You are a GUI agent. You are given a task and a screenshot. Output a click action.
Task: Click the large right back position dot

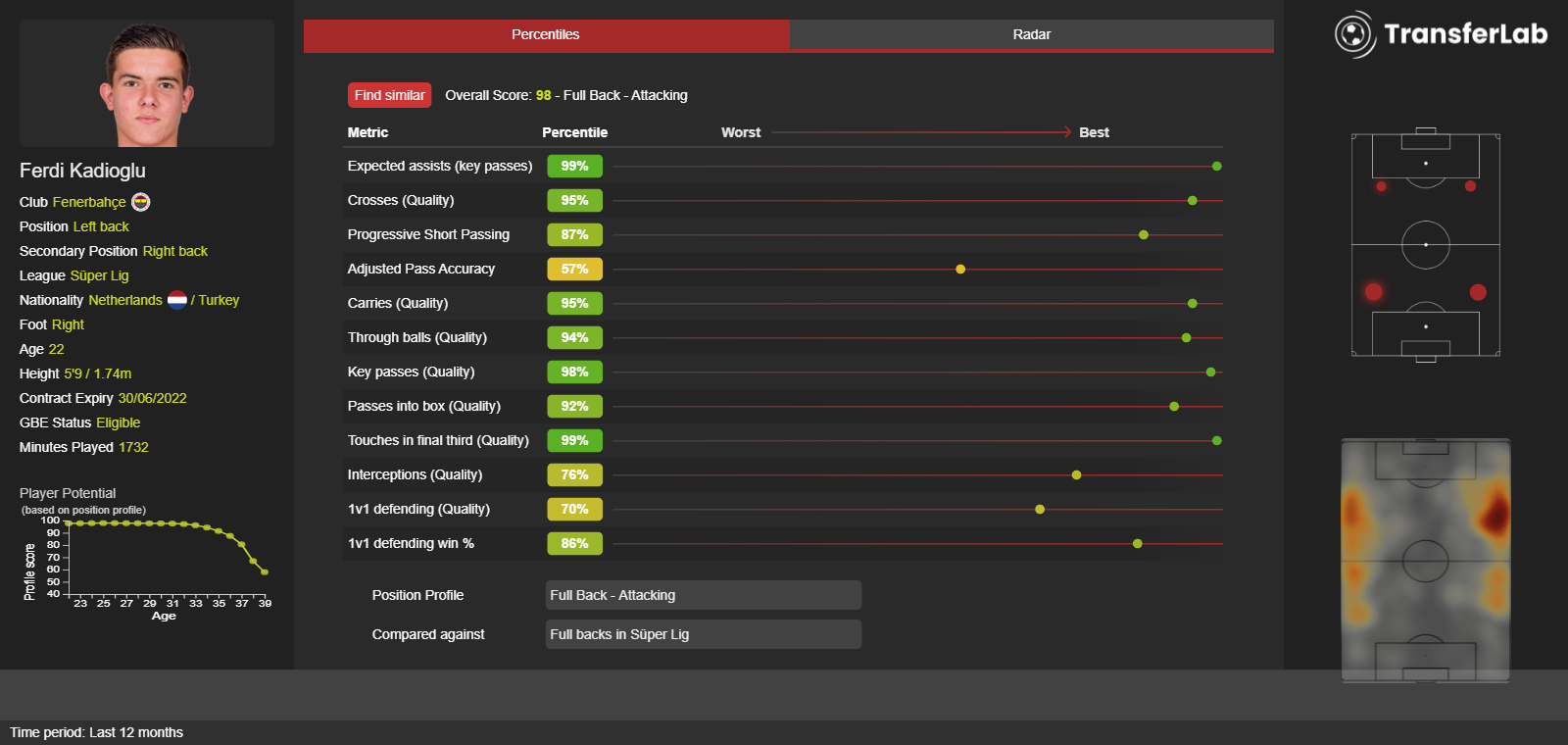point(1478,292)
